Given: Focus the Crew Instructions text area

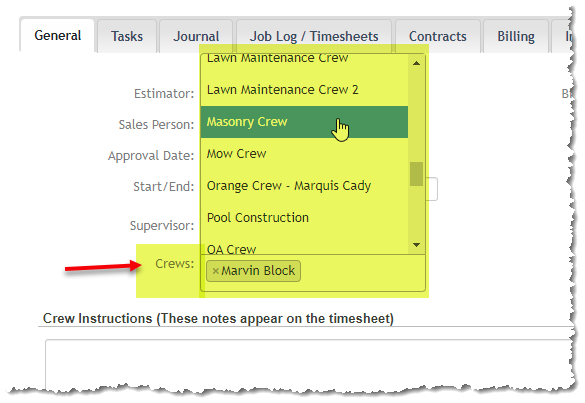Looking at the screenshot, I should click(310, 364).
